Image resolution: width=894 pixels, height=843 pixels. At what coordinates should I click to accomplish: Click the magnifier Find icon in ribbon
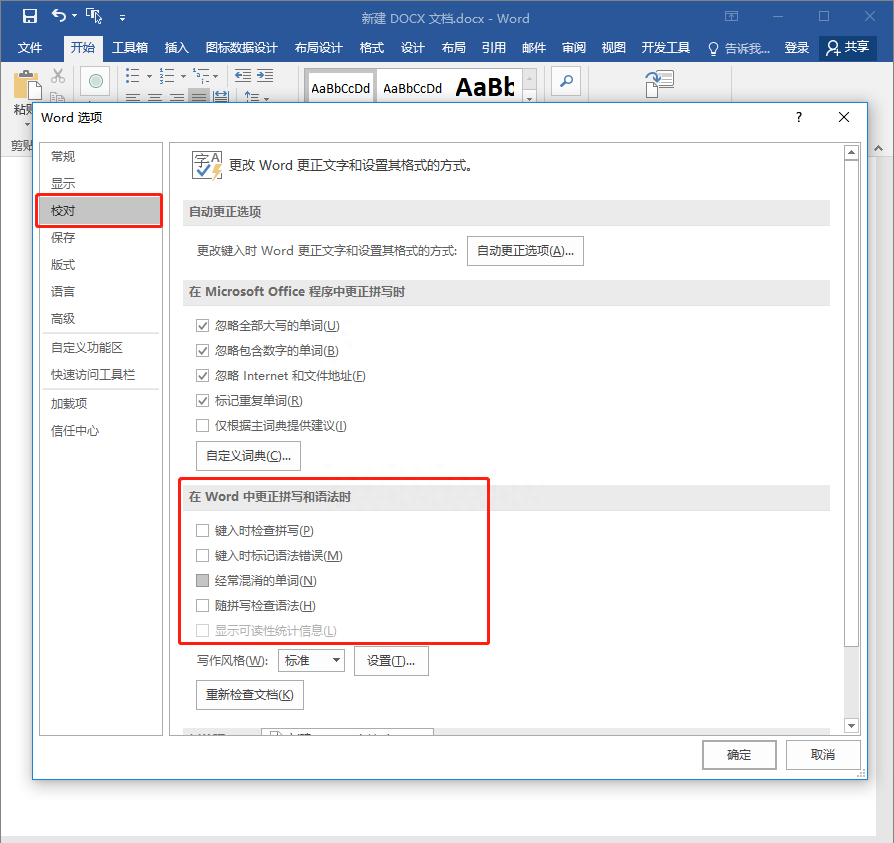pyautogui.click(x=566, y=82)
